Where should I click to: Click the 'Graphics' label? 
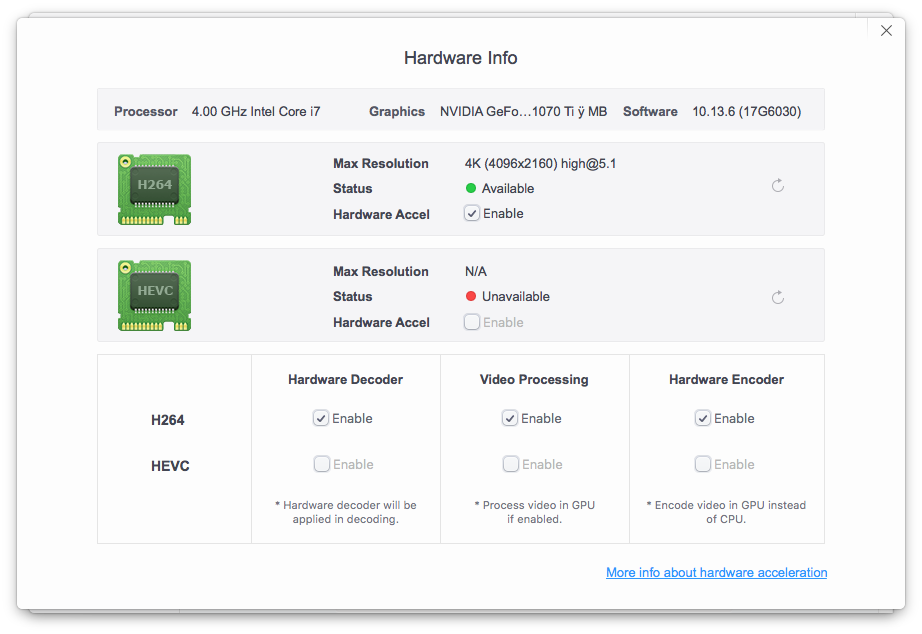coord(397,111)
